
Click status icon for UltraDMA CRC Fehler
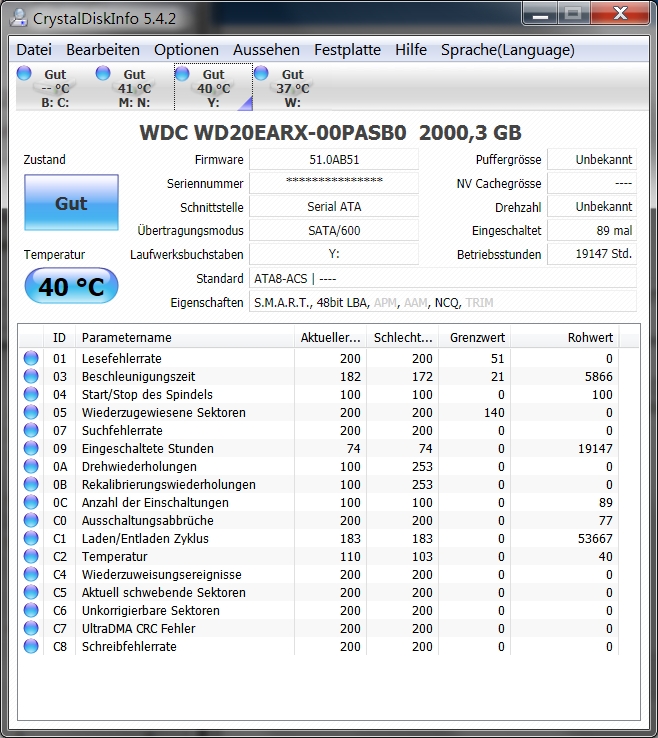click(x=31, y=628)
